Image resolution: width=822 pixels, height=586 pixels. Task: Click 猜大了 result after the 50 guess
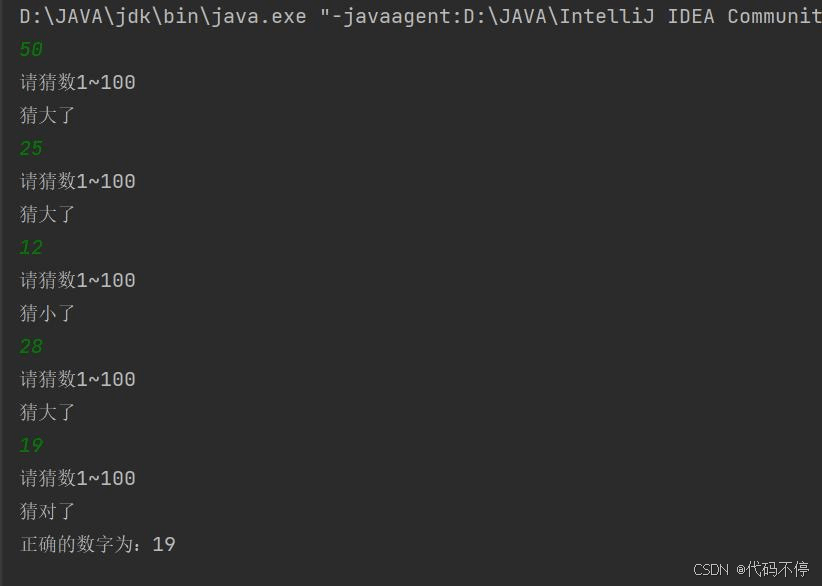[48, 116]
